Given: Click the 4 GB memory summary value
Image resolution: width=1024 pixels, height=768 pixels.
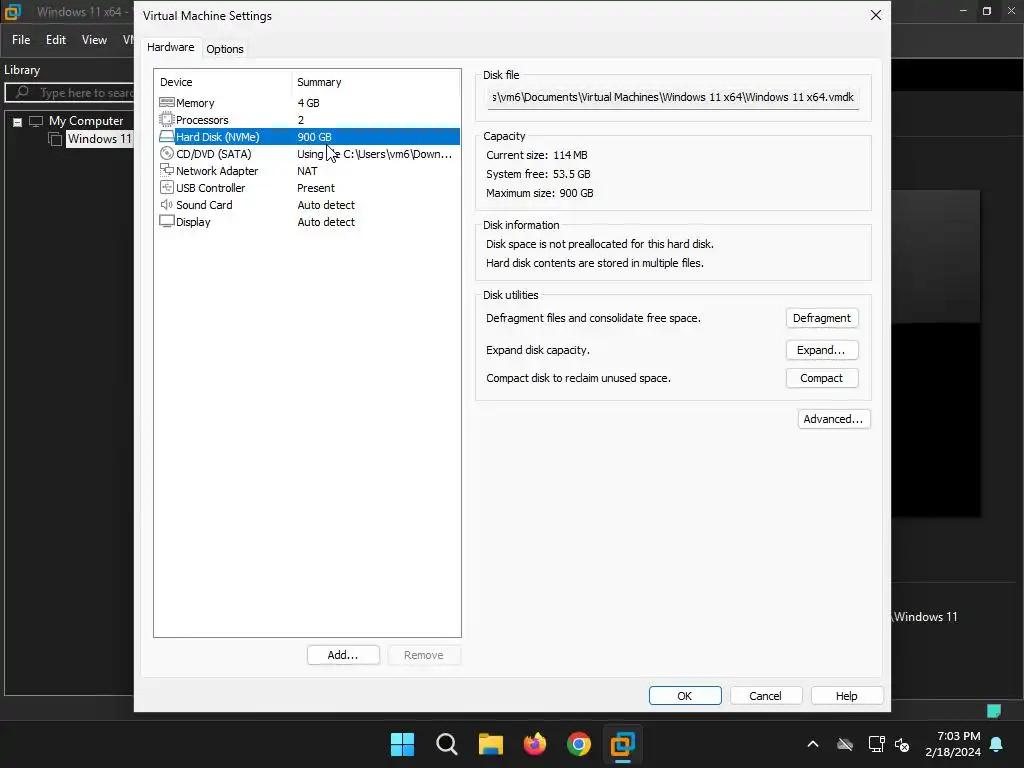Looking at the screenshot, I should [x=308, y=103].
